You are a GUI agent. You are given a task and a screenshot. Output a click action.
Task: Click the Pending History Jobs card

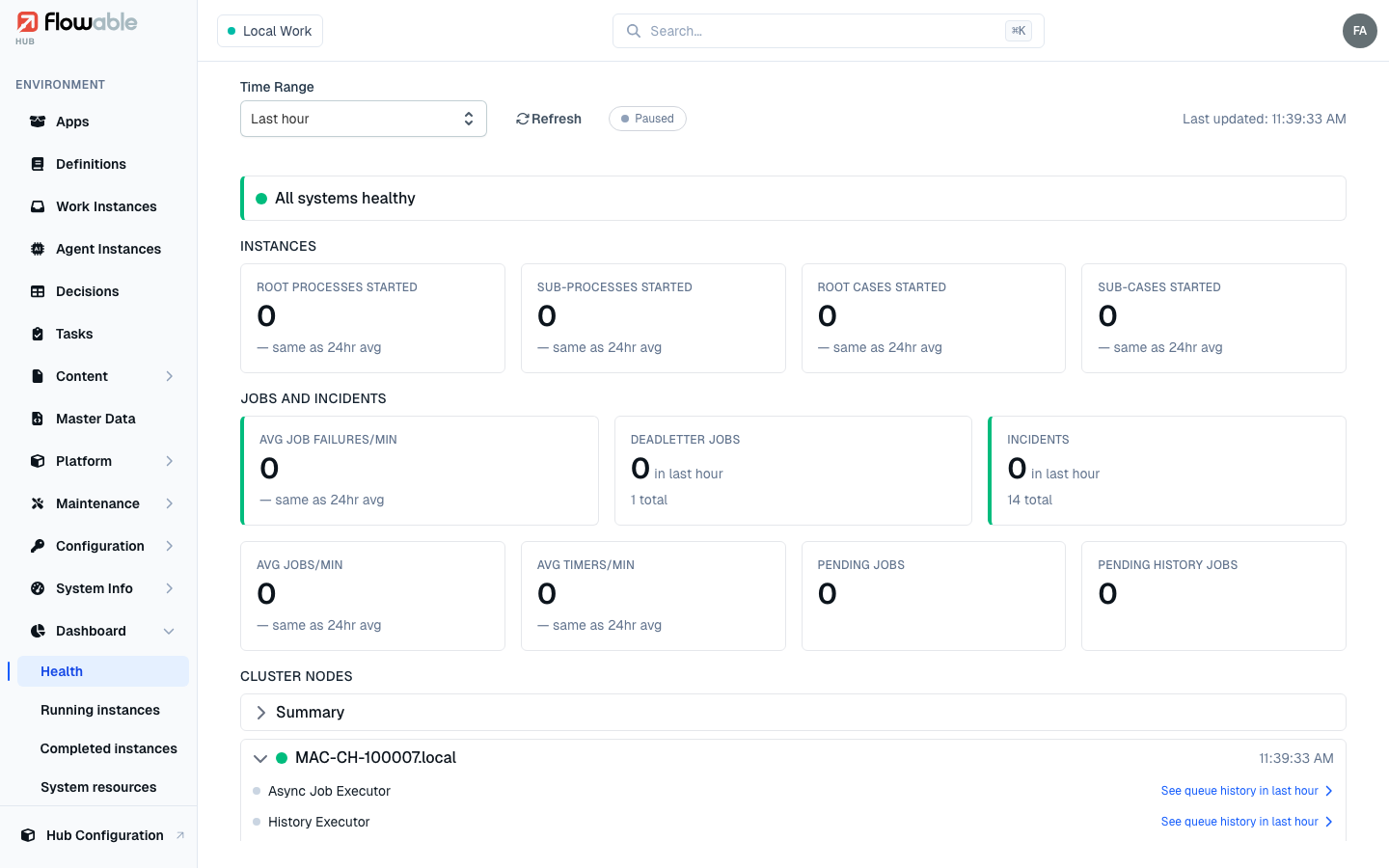[1213, 596]
